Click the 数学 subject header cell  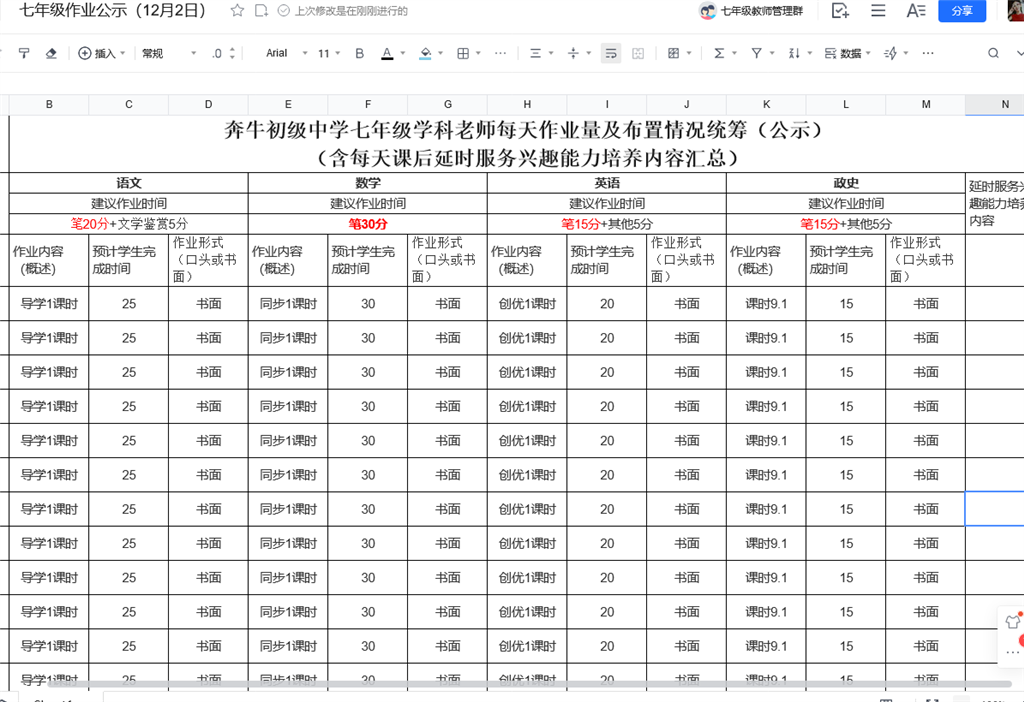coord(368,183)
